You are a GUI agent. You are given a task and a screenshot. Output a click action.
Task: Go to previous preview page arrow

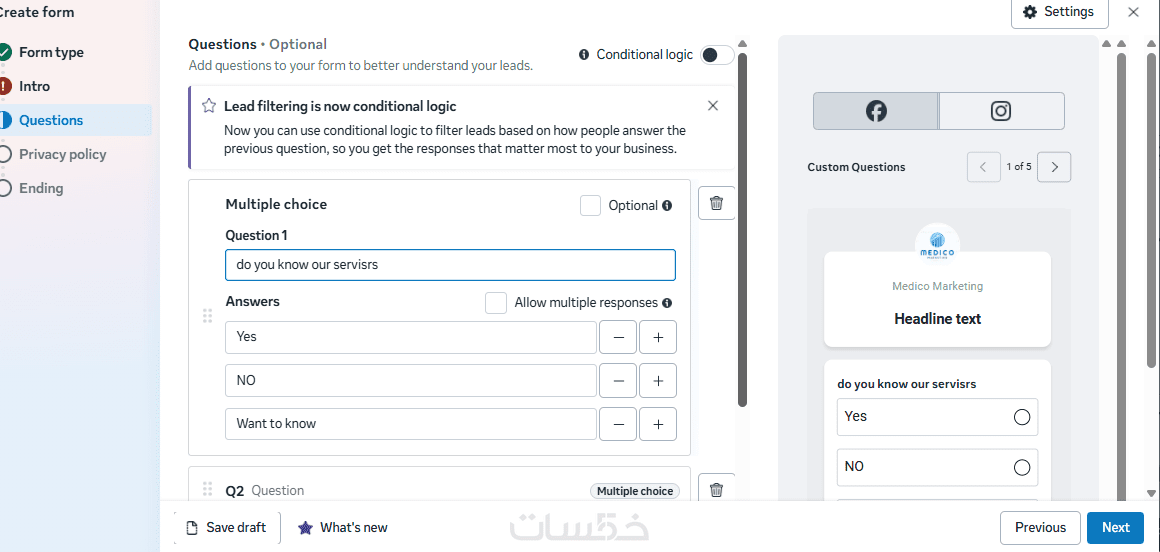click(983, 167)
